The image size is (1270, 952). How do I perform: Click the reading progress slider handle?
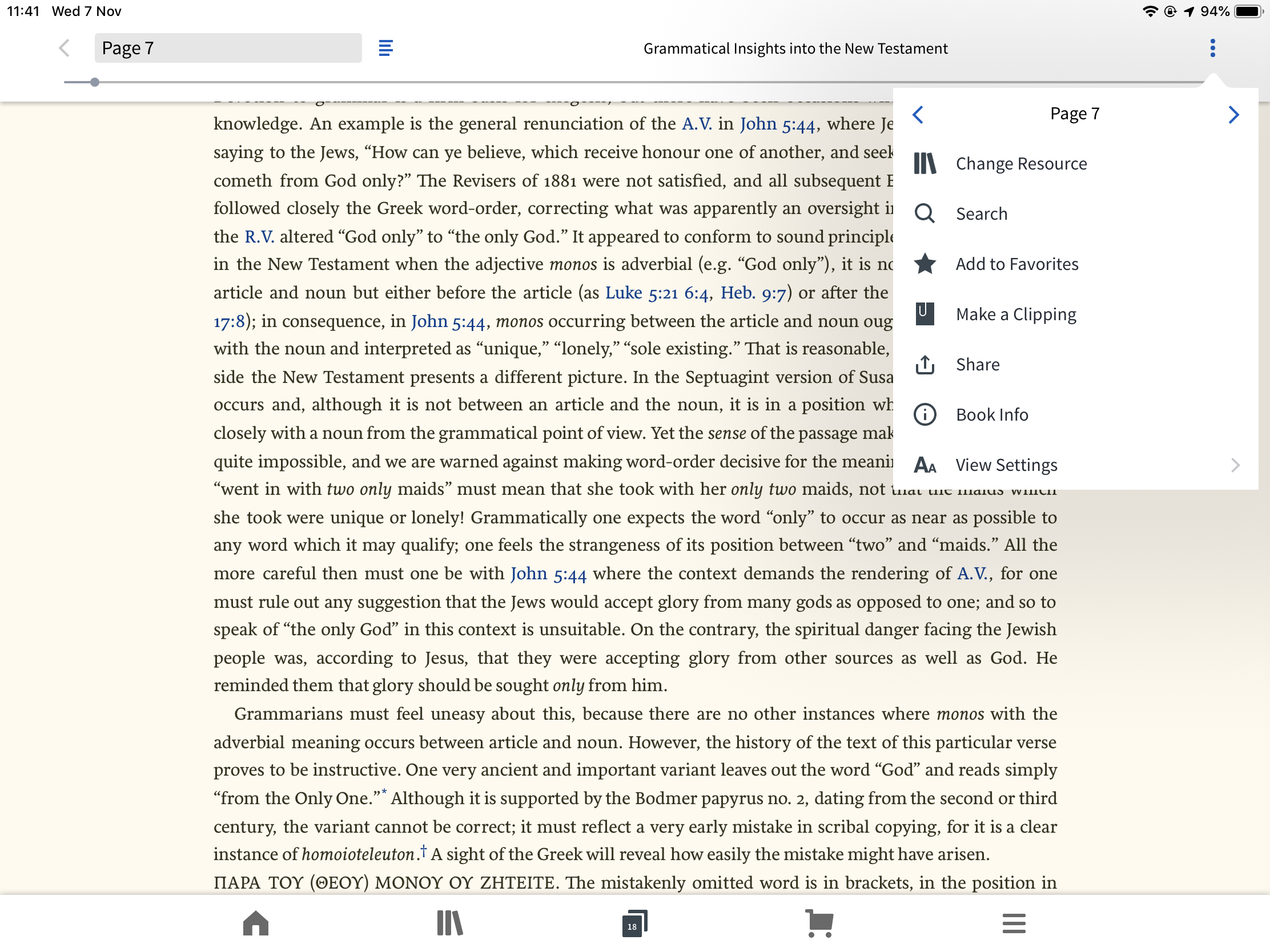(x=95, y=82)
